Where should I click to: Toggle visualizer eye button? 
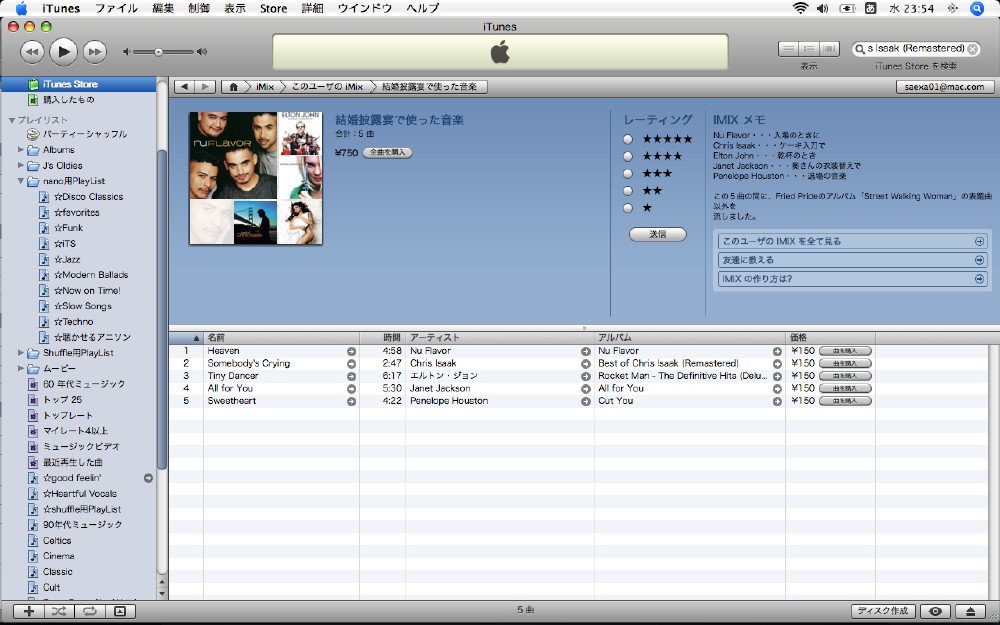935,611
